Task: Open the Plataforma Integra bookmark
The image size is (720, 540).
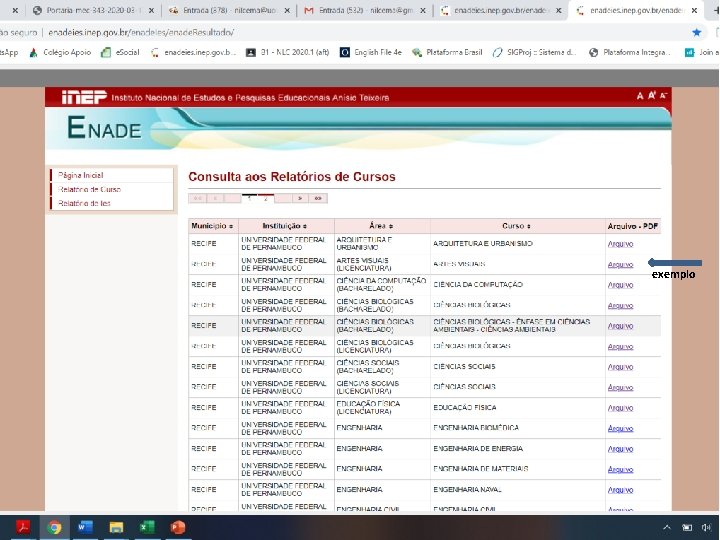Action: [630, 52]
